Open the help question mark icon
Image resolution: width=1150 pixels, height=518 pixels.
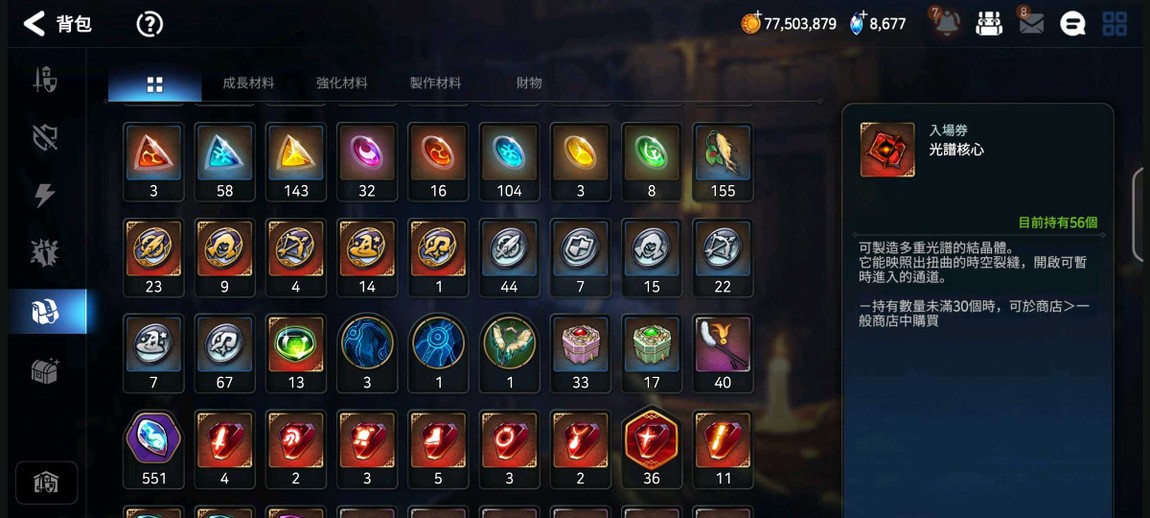(x=150, y=24)
